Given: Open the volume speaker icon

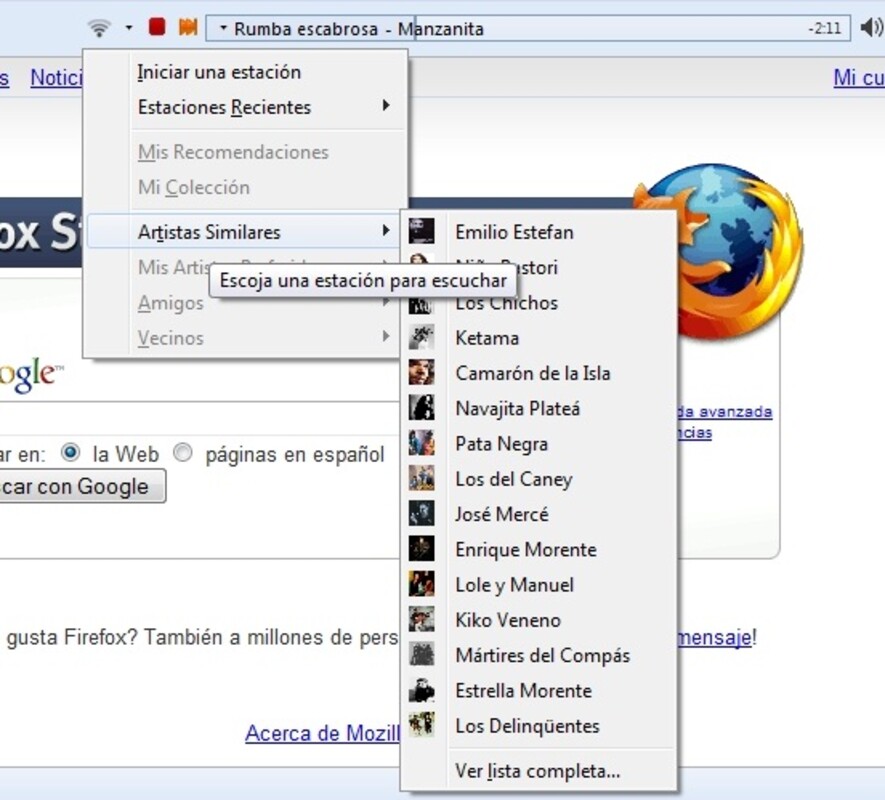Looking at the screenshot, I should [x=871, y=27].
